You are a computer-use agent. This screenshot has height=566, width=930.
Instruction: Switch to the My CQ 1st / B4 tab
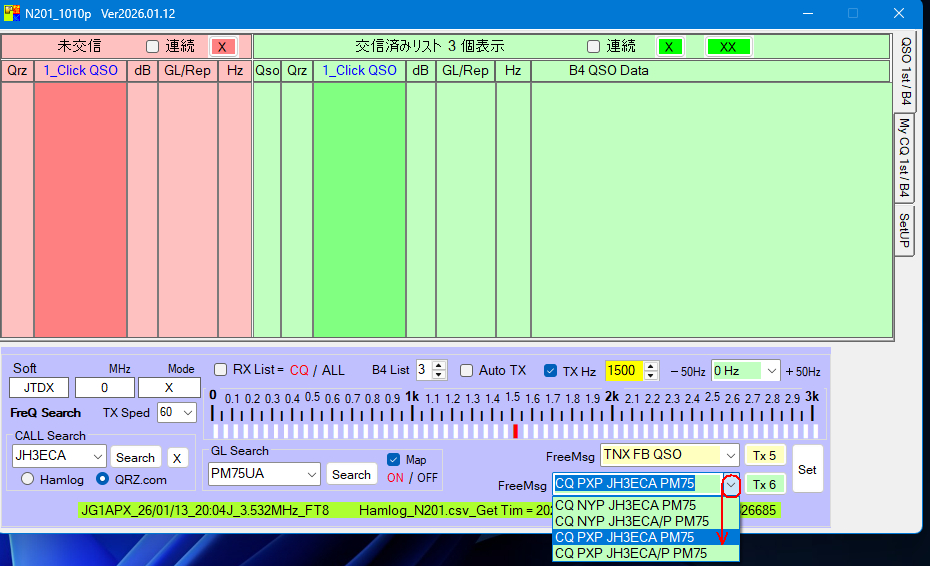[x=904, y=157]
